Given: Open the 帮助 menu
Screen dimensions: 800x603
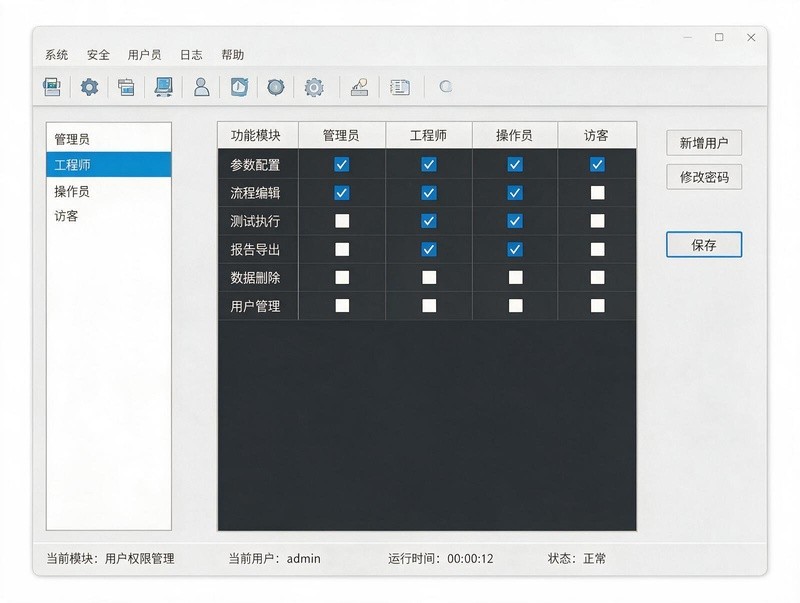Looking at the screenshot, I should (233, 55).
